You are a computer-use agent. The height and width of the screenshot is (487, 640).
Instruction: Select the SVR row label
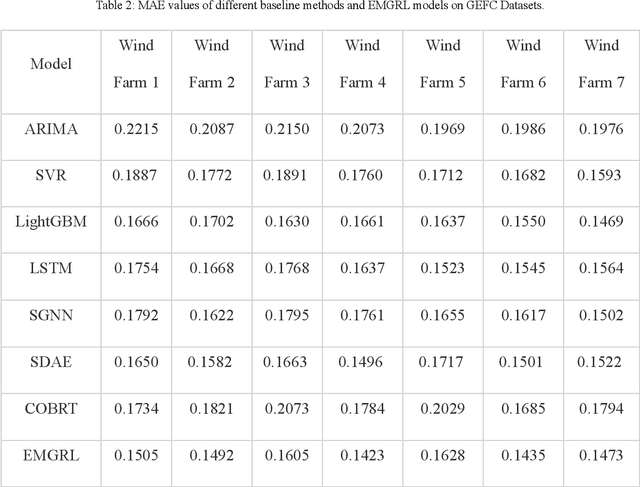(51, 175)
